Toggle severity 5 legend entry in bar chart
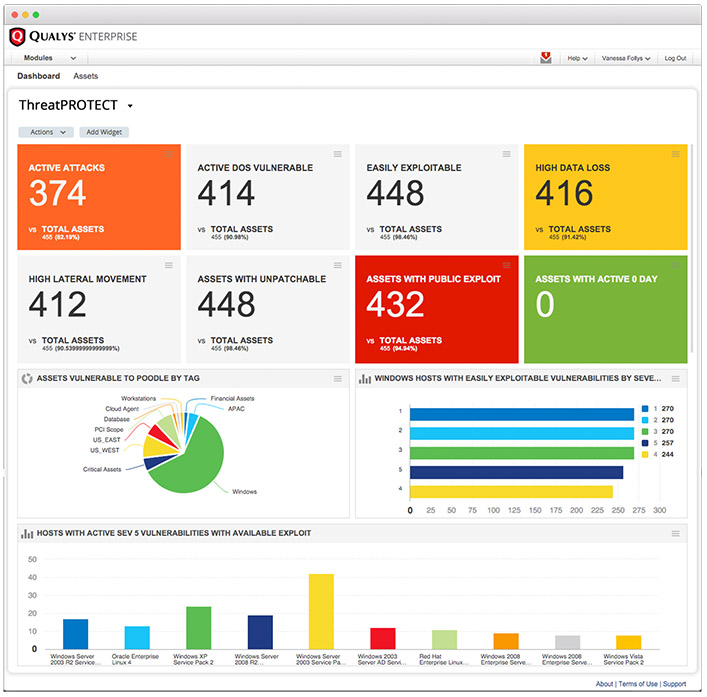The width and height of the screenshot is (707, 697). tap(655, 442)
